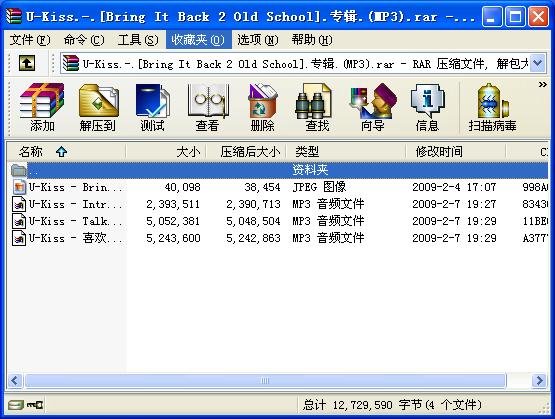Minimize the WinRAR window
555x419 pixels.
tap(492, 17)
